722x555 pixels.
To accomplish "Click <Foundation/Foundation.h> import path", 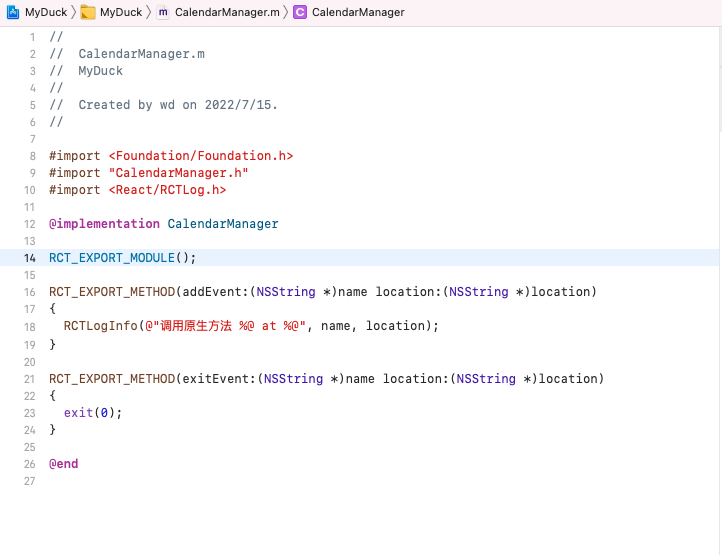I will (x=201, y=156).
